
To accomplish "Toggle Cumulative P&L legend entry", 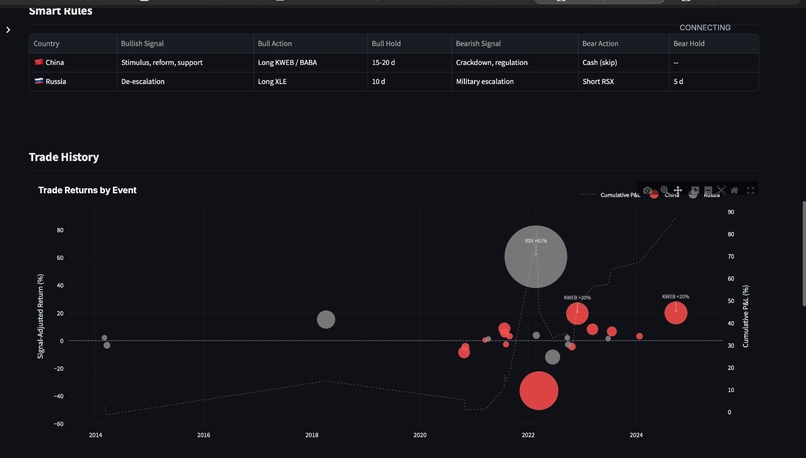I will click(611, 195).
